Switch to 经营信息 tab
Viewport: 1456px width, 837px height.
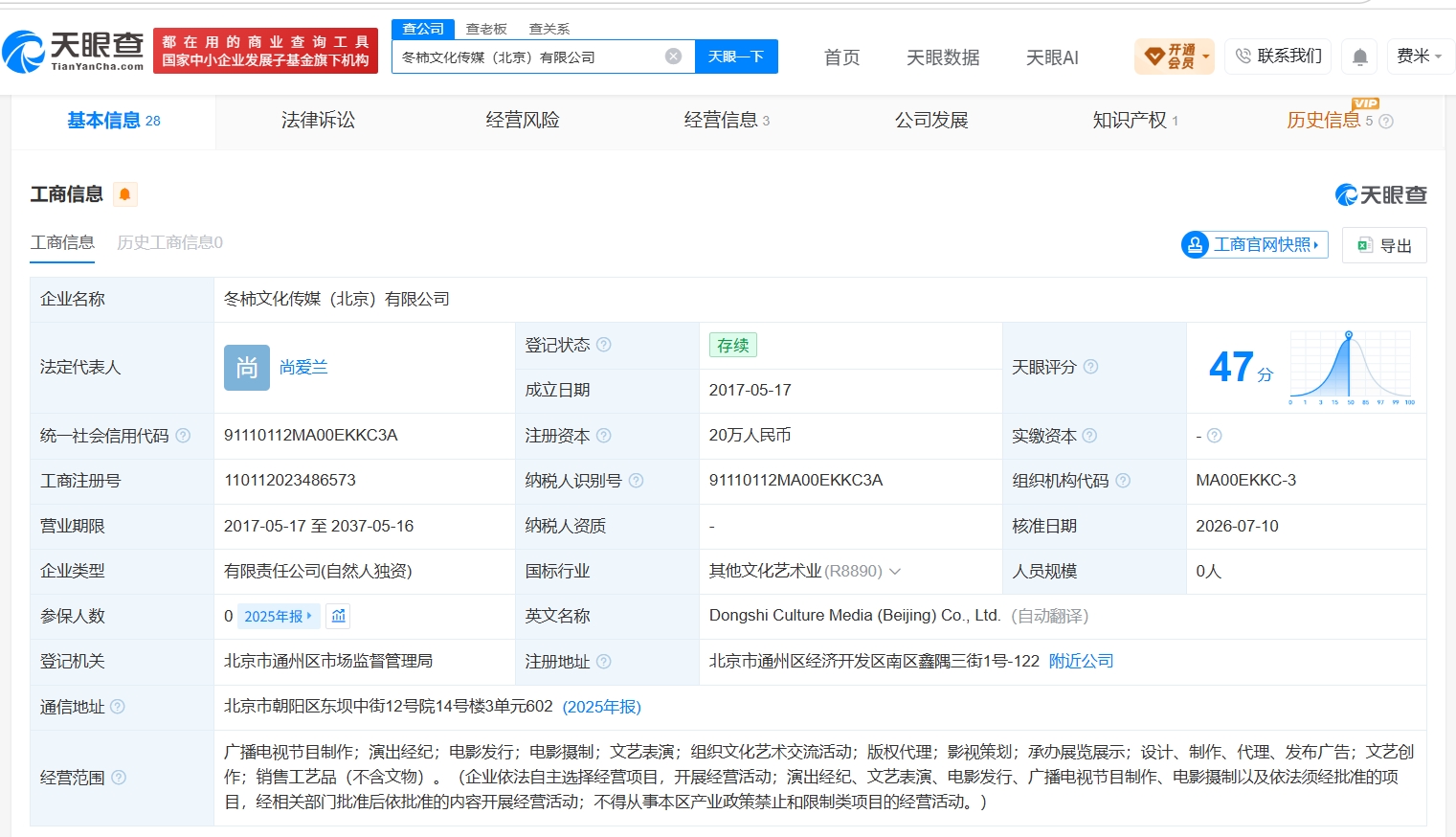tap(727, 121)
